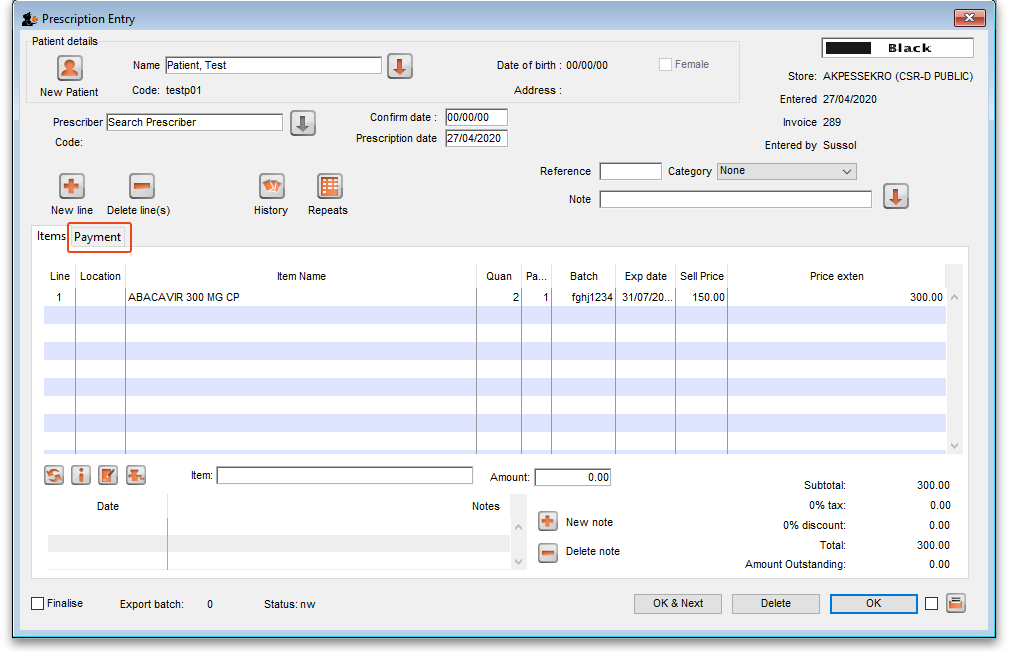
Task: Click the Black color indicator box
Action: [897, 48]
